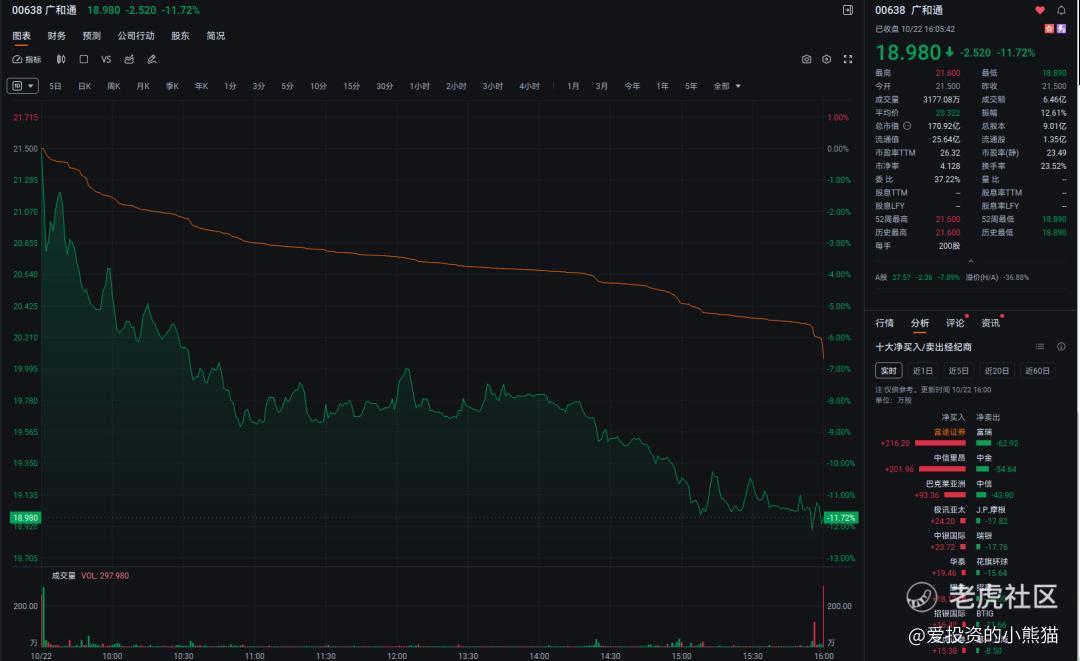Screen dimensions: 1080x661
Task: Open the 资讯 panel tab
Action: 990,323
